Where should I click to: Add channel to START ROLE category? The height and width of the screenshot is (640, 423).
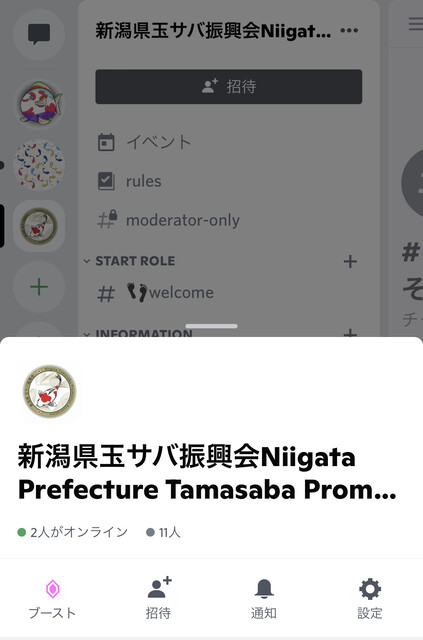[350, 261]
